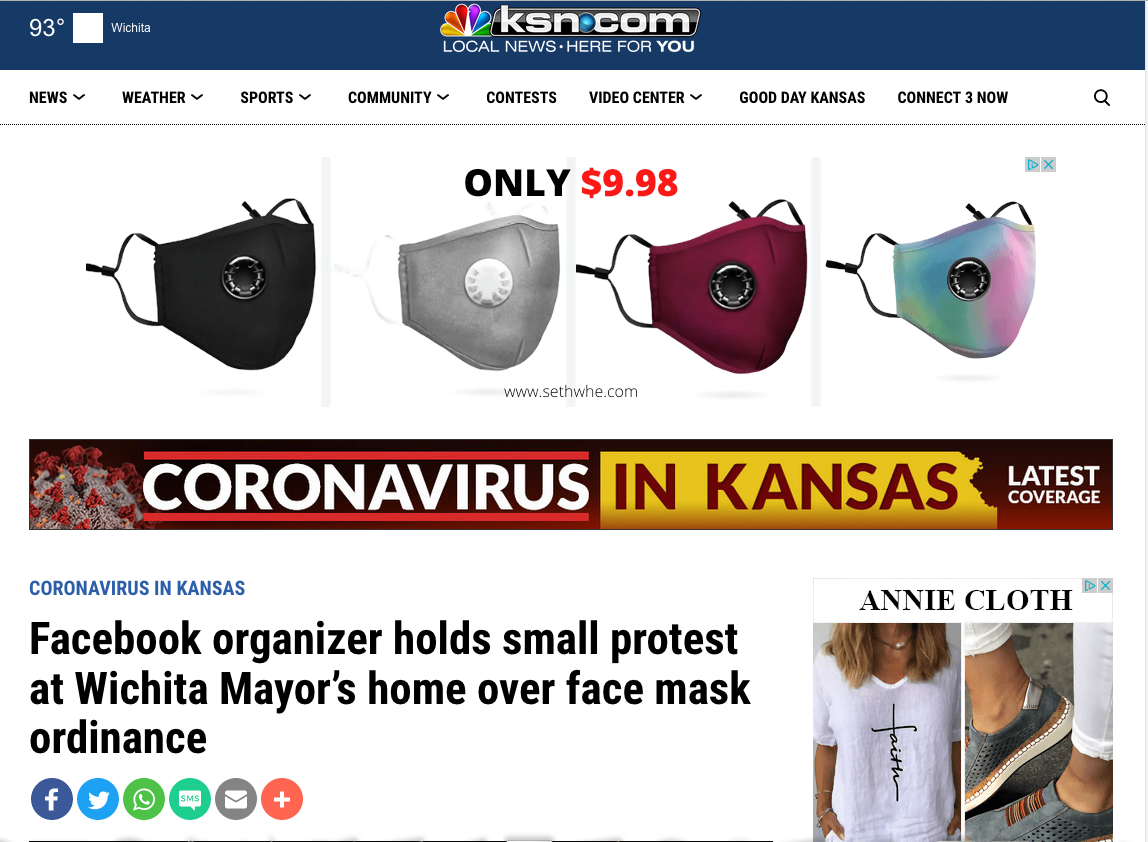
Task: Expand the Sports dropdown menu
Action: 276,97
